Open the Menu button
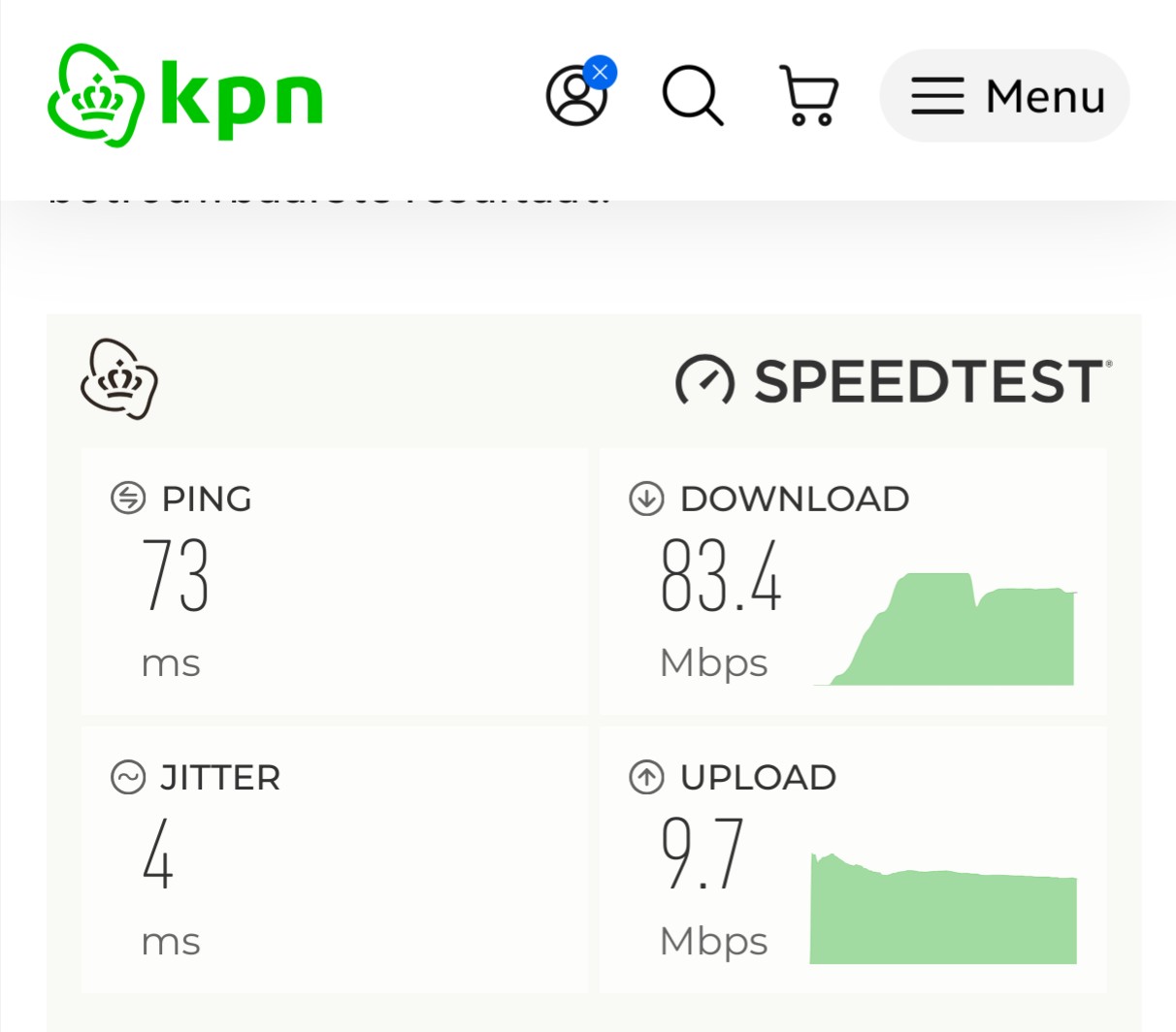This screenshot has height=1032, width=1176. pyautogui.click(x=1004, y=96)
